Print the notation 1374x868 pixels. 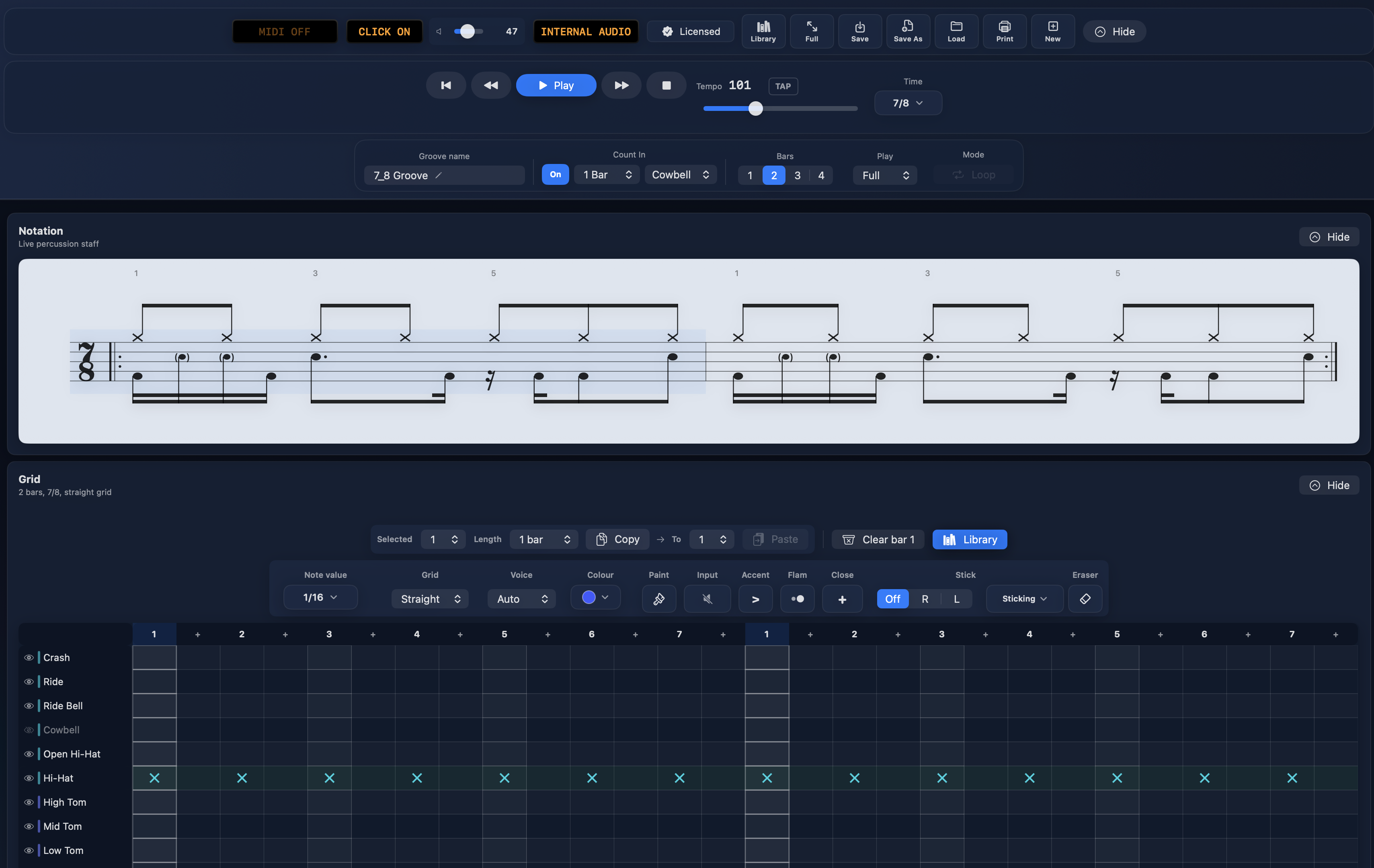coord(1004,31)
